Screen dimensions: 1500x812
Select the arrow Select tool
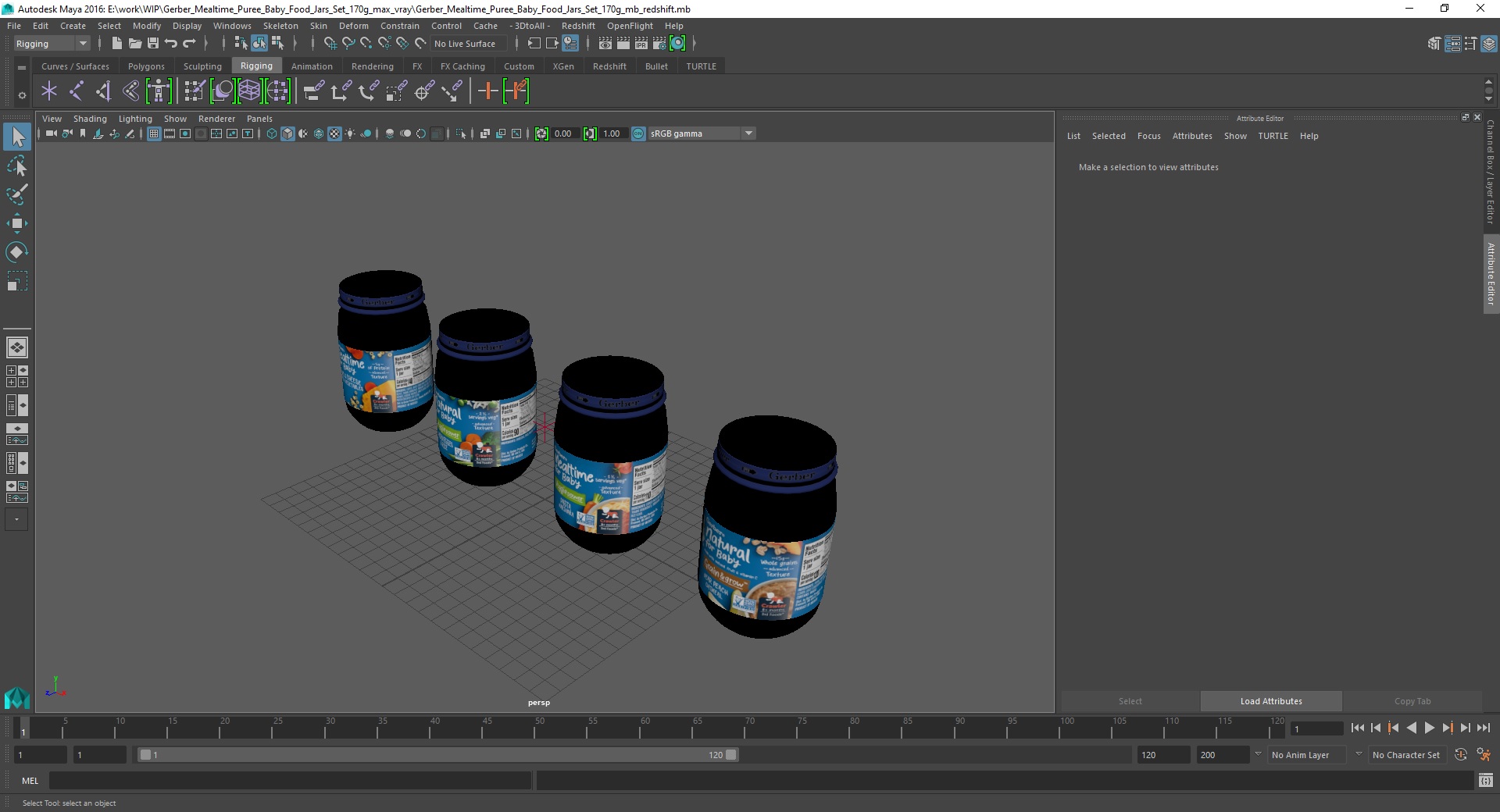[17, 137]
